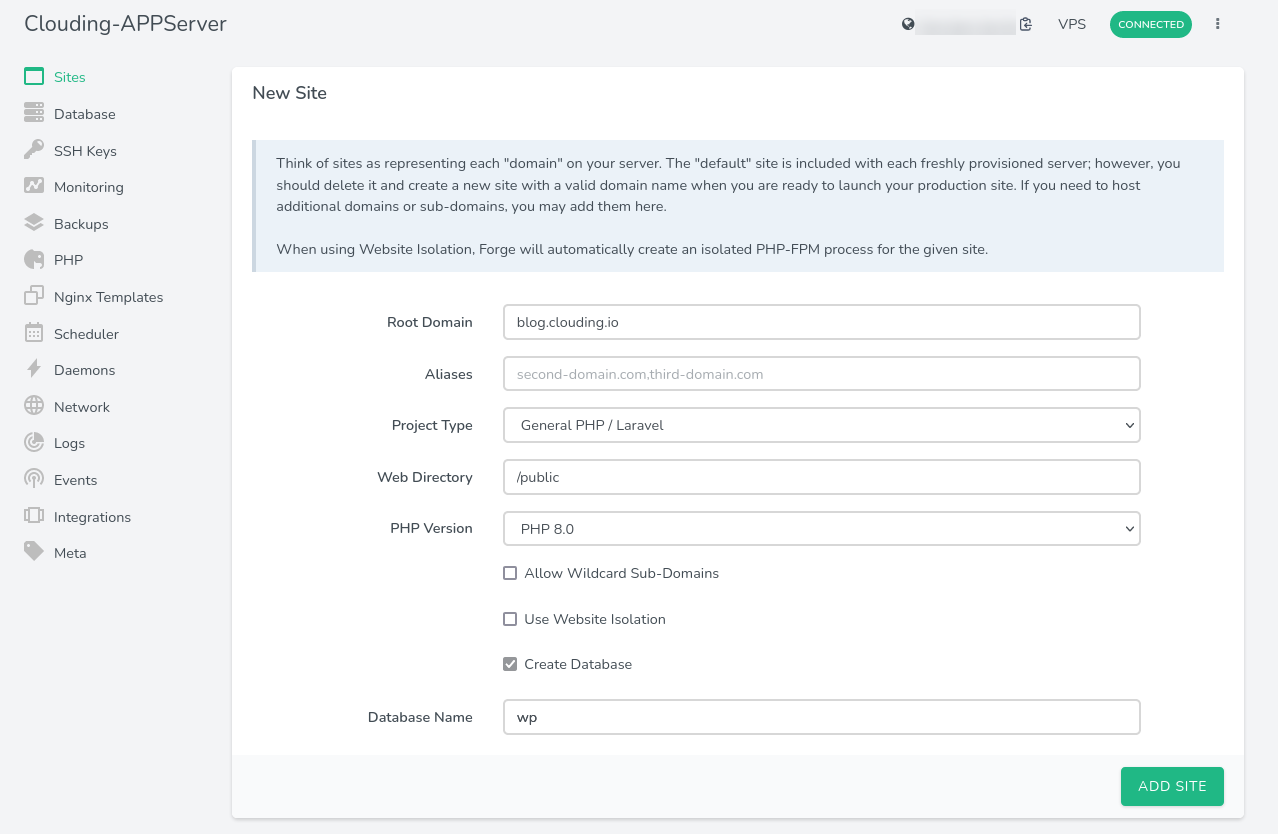Focus the Aliases input field
Viewport: 1278px width, 834px height.
[x=822, y=374]
